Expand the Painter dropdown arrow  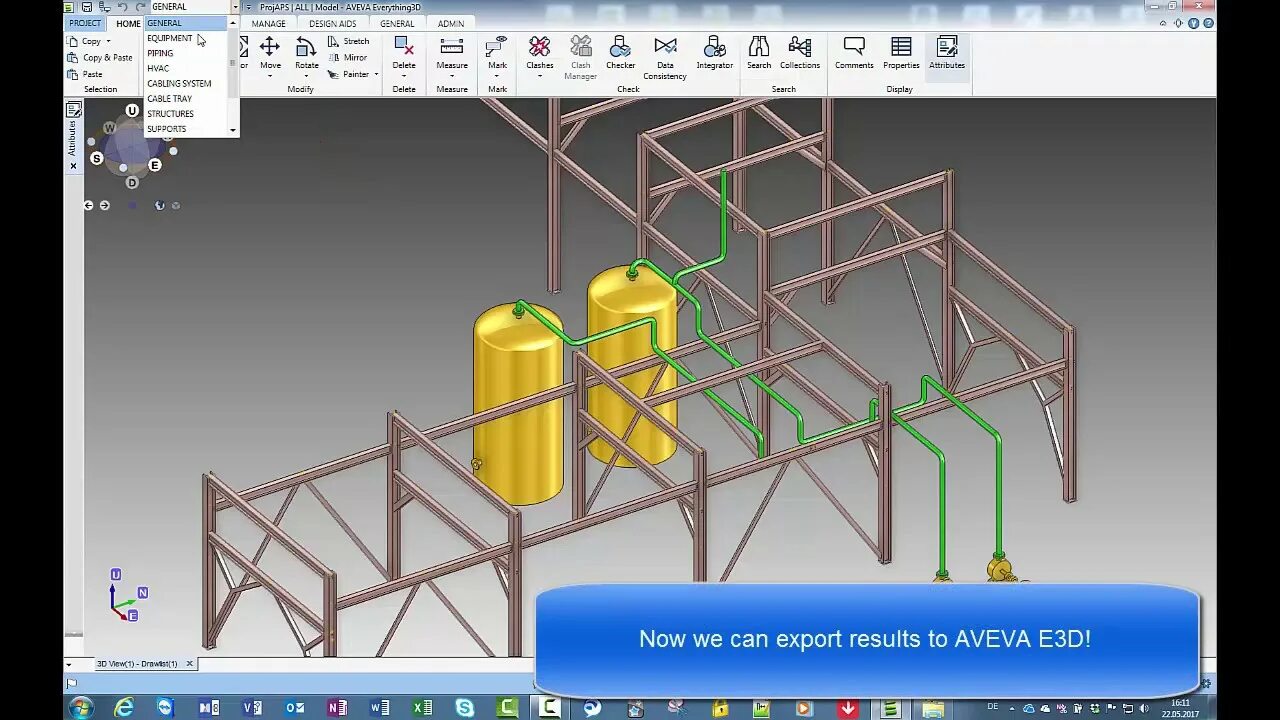click(376, 74)
